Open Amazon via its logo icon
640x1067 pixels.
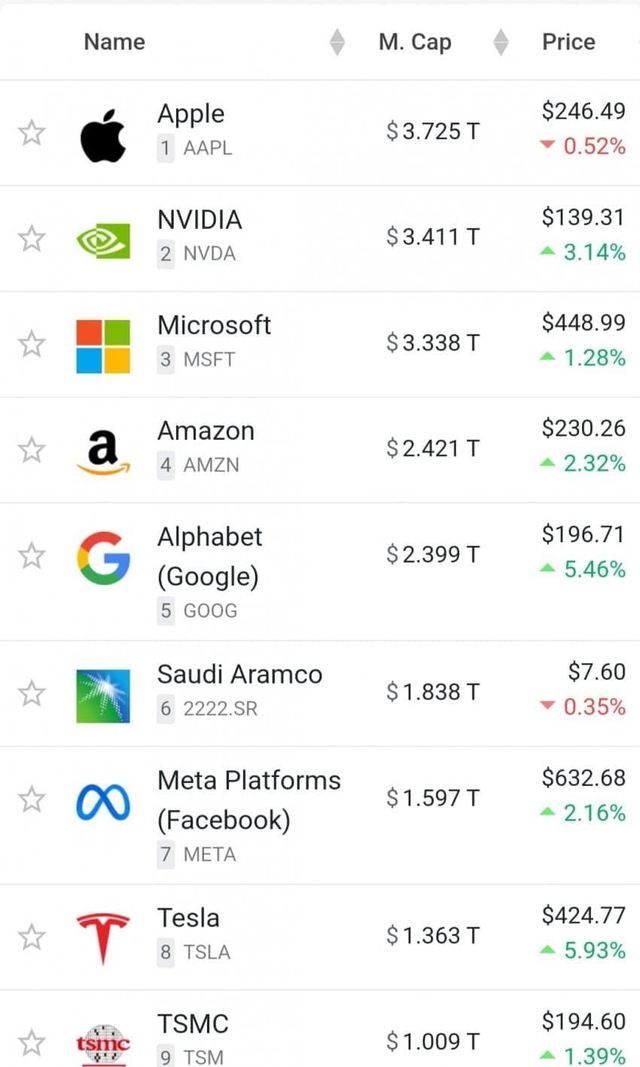point(103,449)
